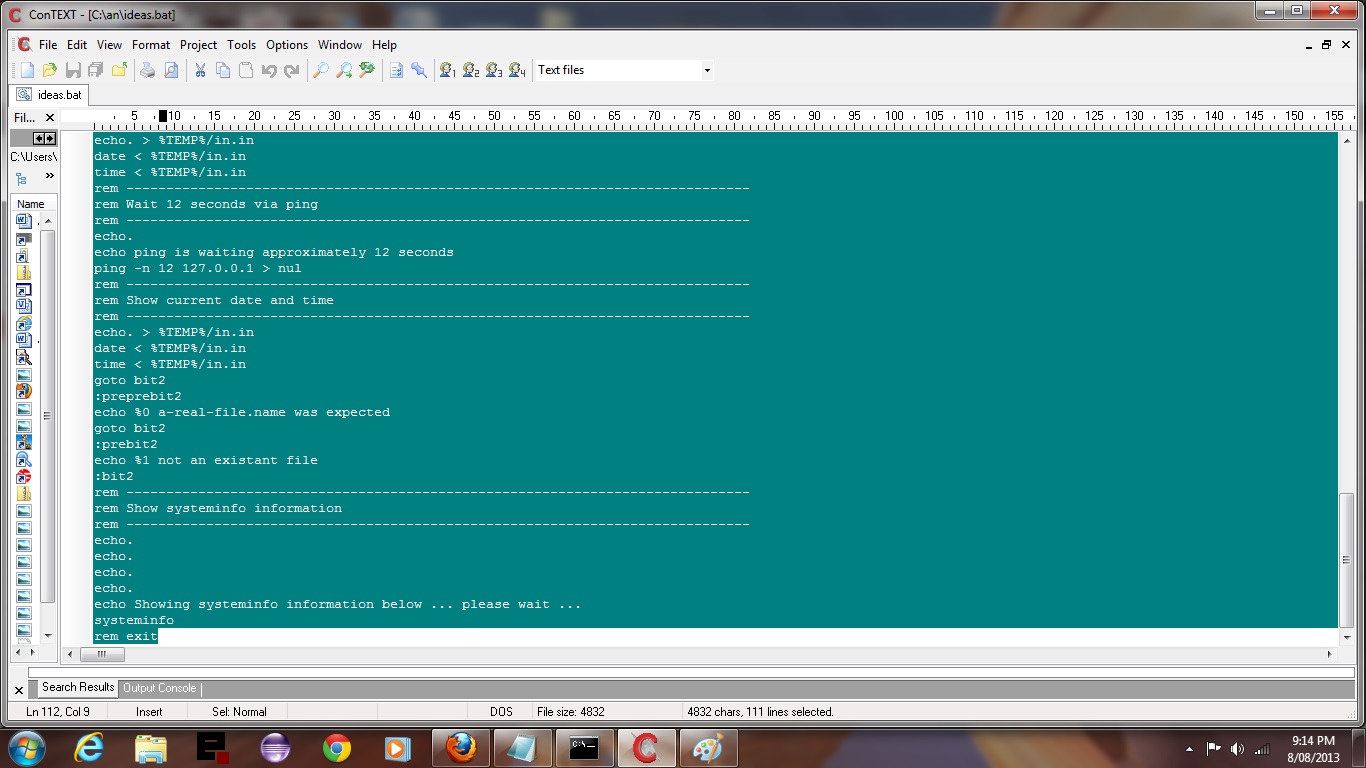Image resolution: width=1366 pixels, height=768 pixels.
Task: Click file list scrollbar down arrow
Action: 48,635
